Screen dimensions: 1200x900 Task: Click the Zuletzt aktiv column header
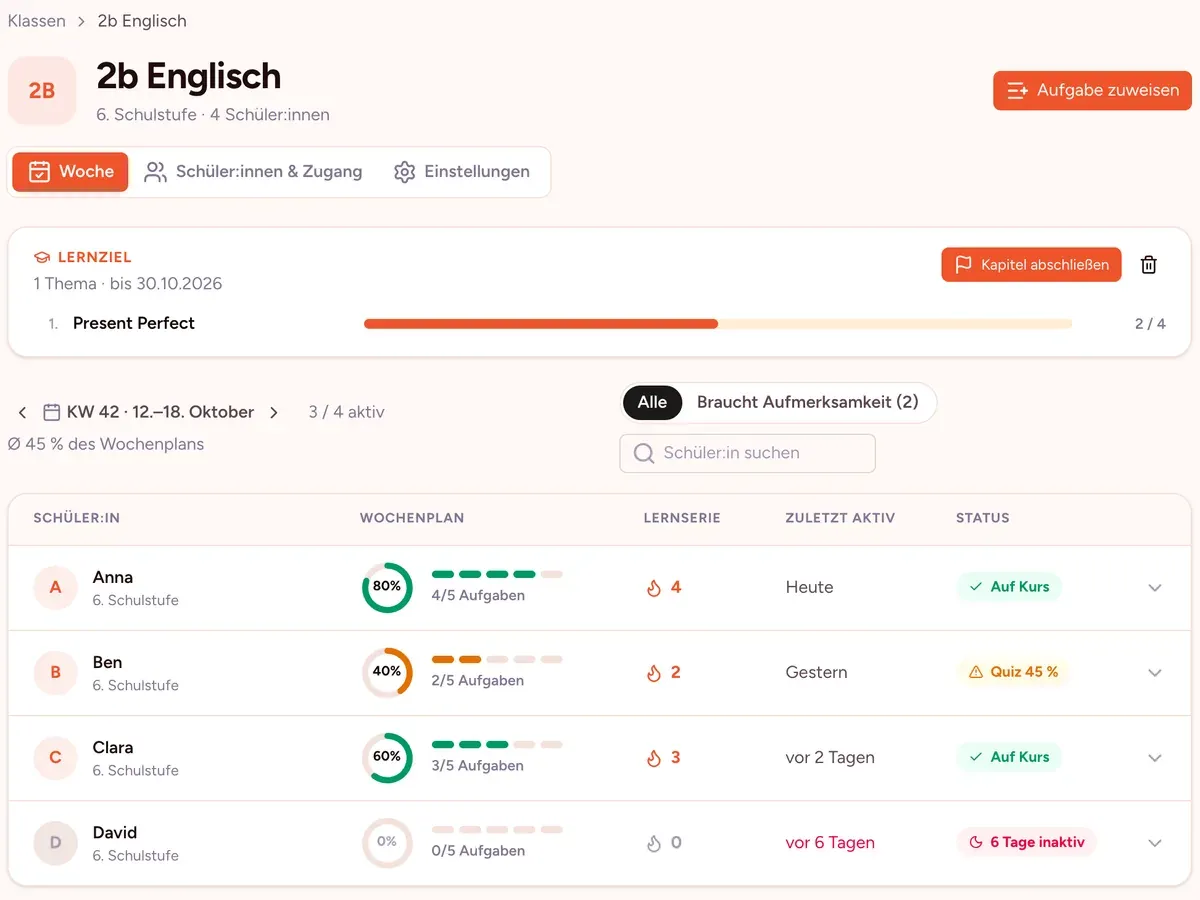(x=840, y=518)
